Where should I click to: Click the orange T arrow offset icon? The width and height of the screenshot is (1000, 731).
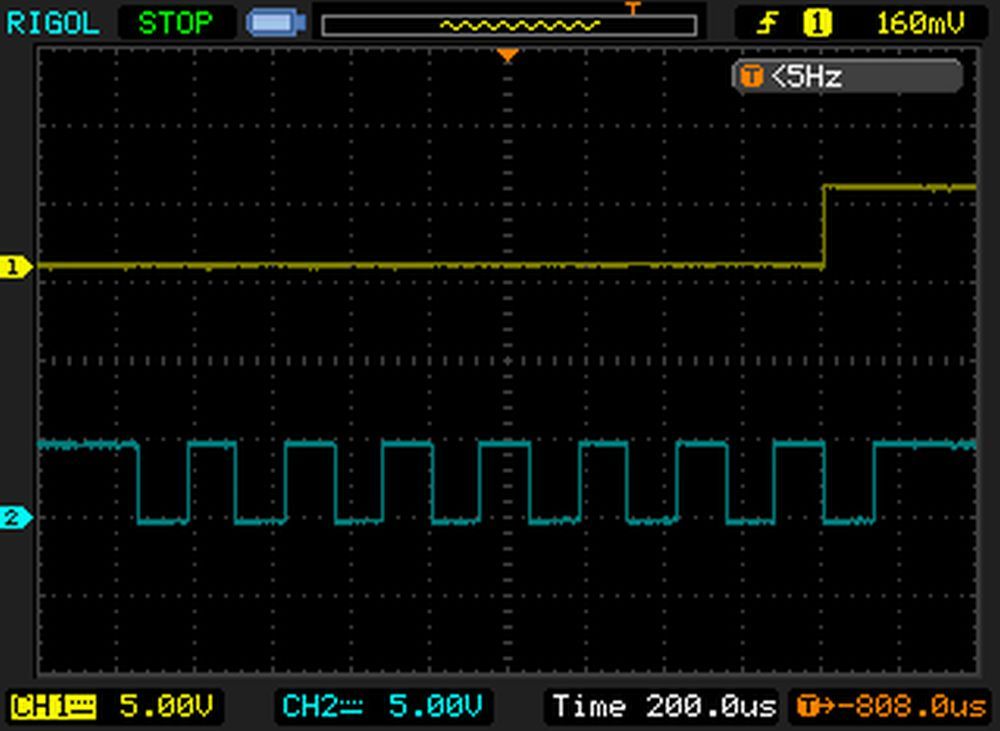pyautogui.click(x=814, y=707)
